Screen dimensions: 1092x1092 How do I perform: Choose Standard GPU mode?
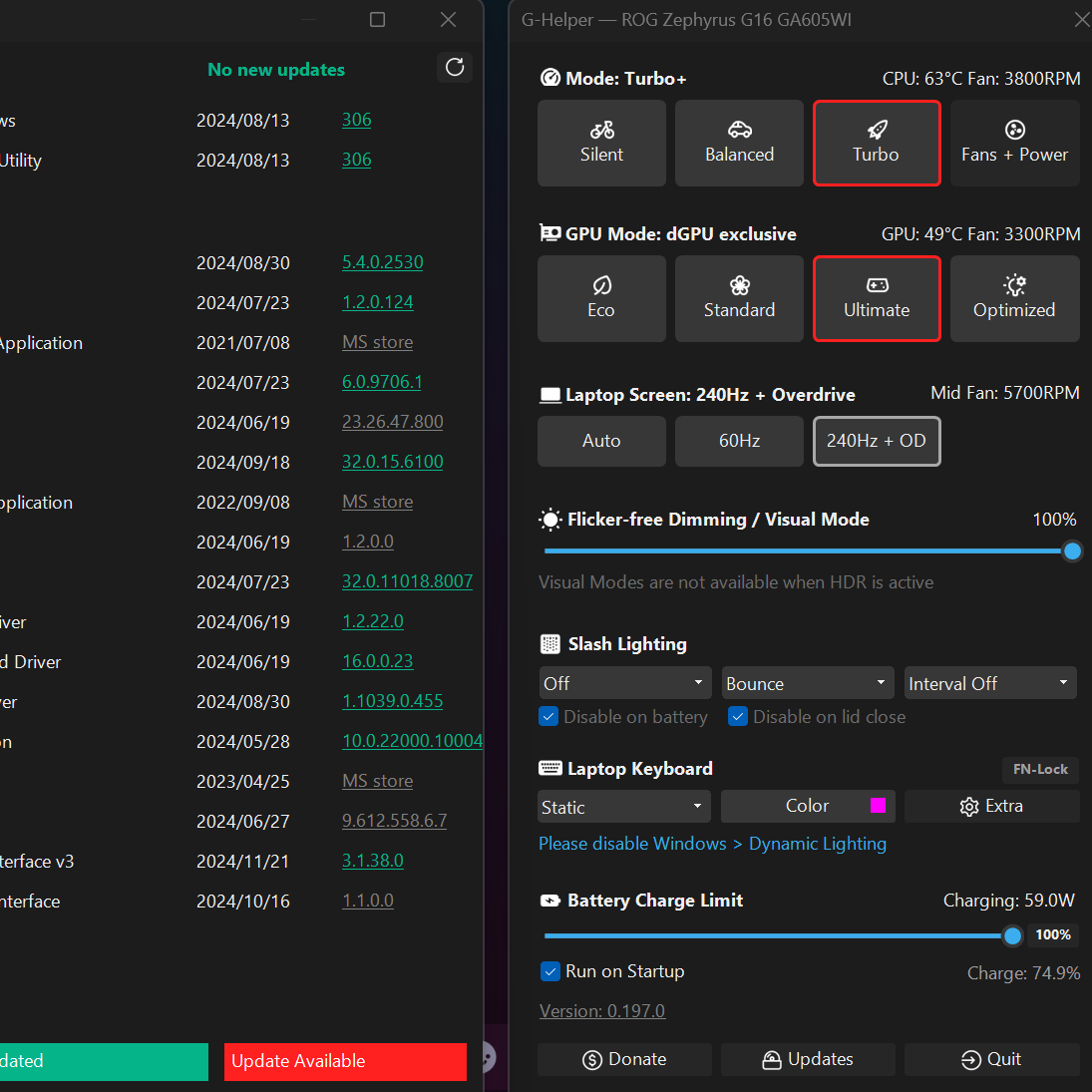coord(739,298)
